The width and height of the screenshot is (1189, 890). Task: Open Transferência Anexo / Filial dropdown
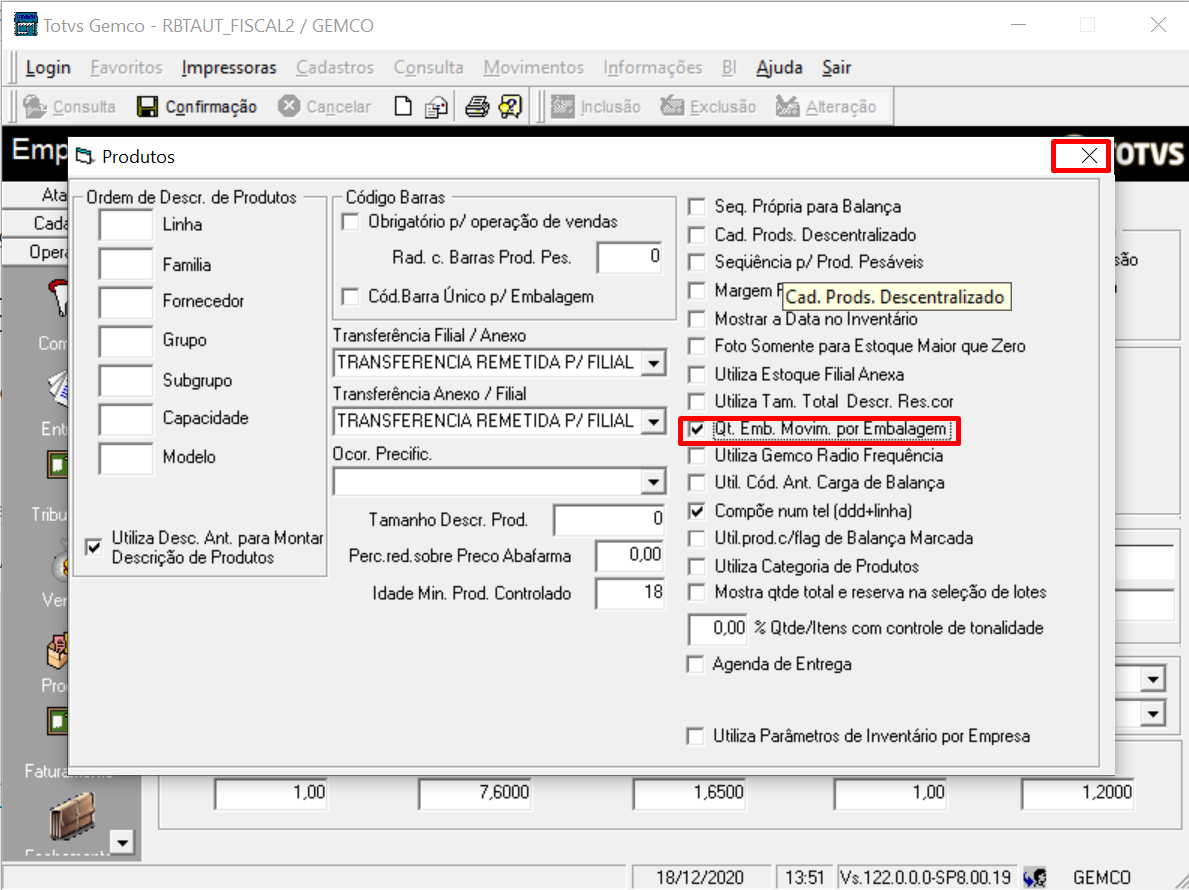(x=653, y=421)
